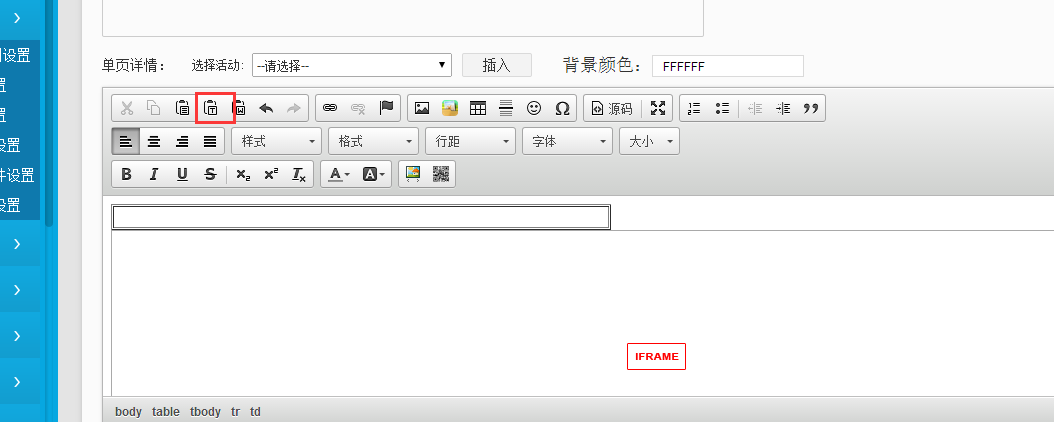
Task: Click the 插入 insert button
Action: [496, 65]
